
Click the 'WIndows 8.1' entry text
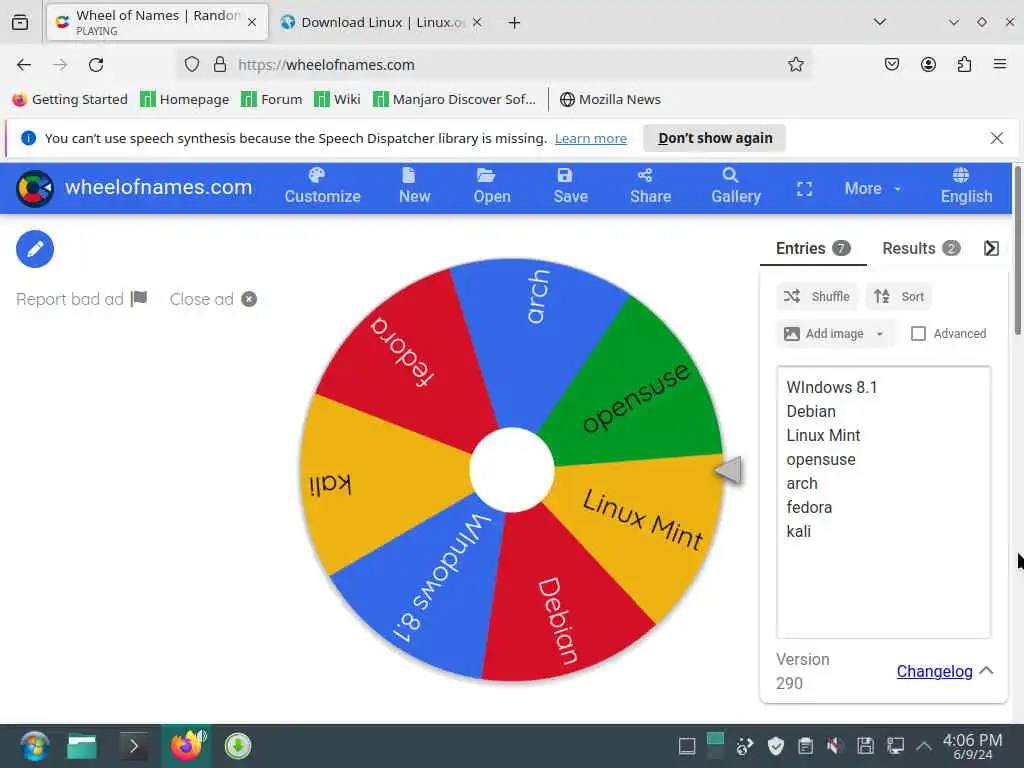pos(831,387)
